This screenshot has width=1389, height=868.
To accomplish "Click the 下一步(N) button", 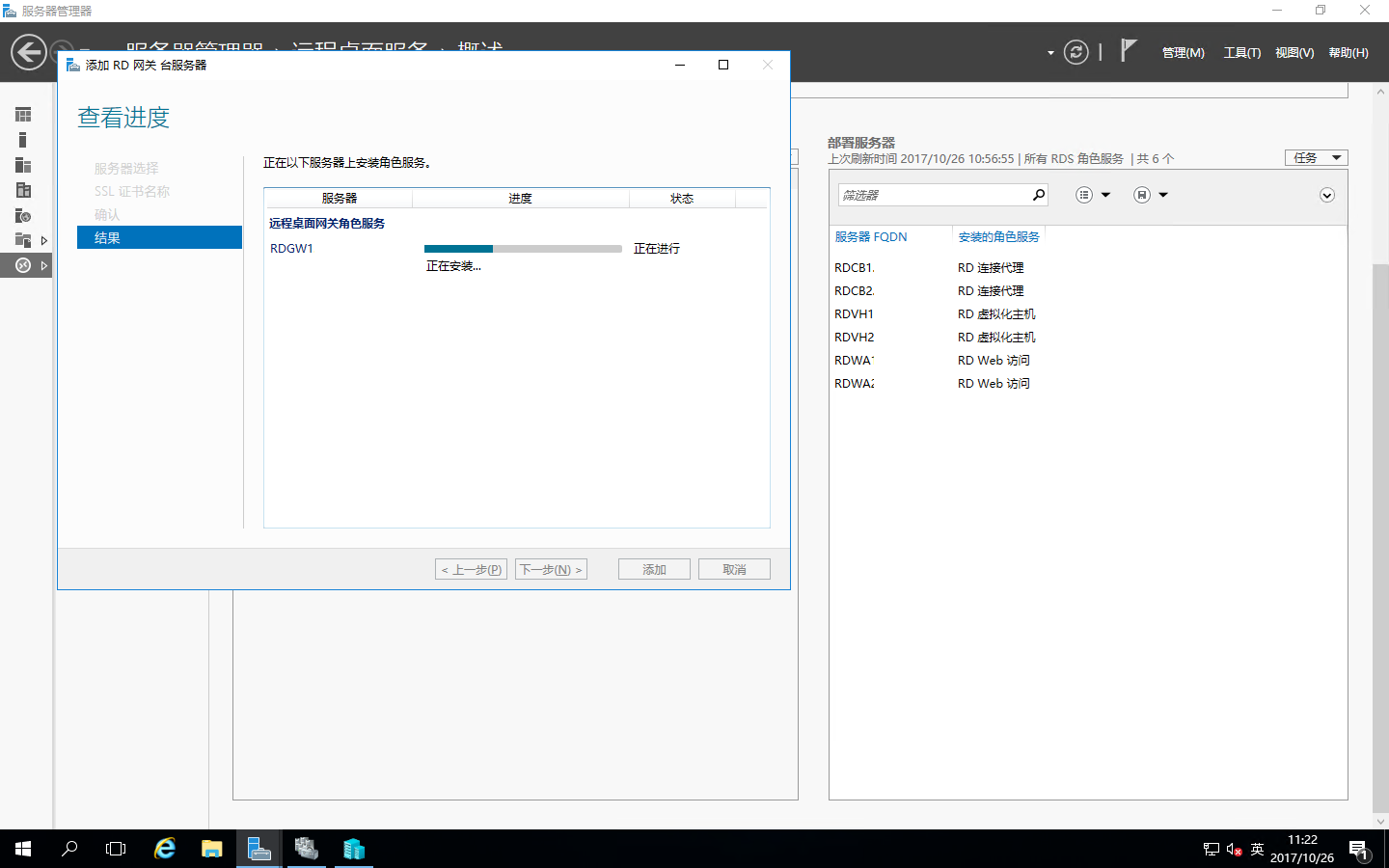I will tap(551, 569).
